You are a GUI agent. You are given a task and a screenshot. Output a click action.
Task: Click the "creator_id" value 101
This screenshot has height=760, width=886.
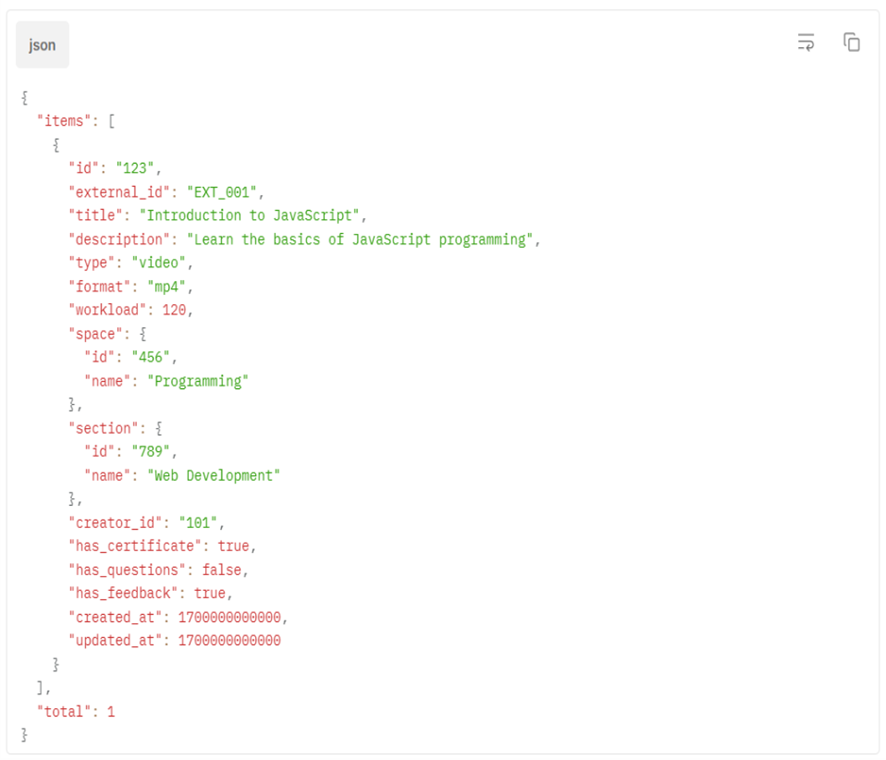tap(201, 523)
